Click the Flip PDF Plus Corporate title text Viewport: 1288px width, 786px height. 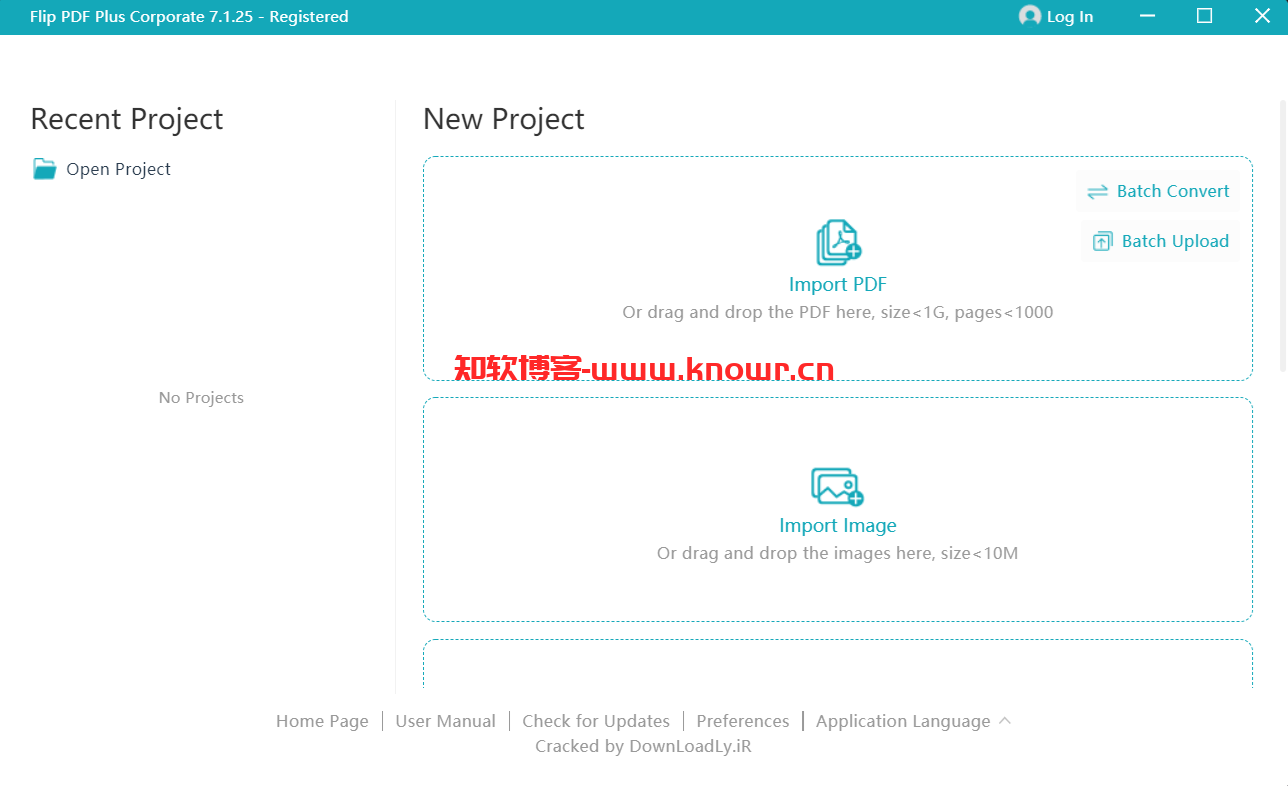(190, 16)
